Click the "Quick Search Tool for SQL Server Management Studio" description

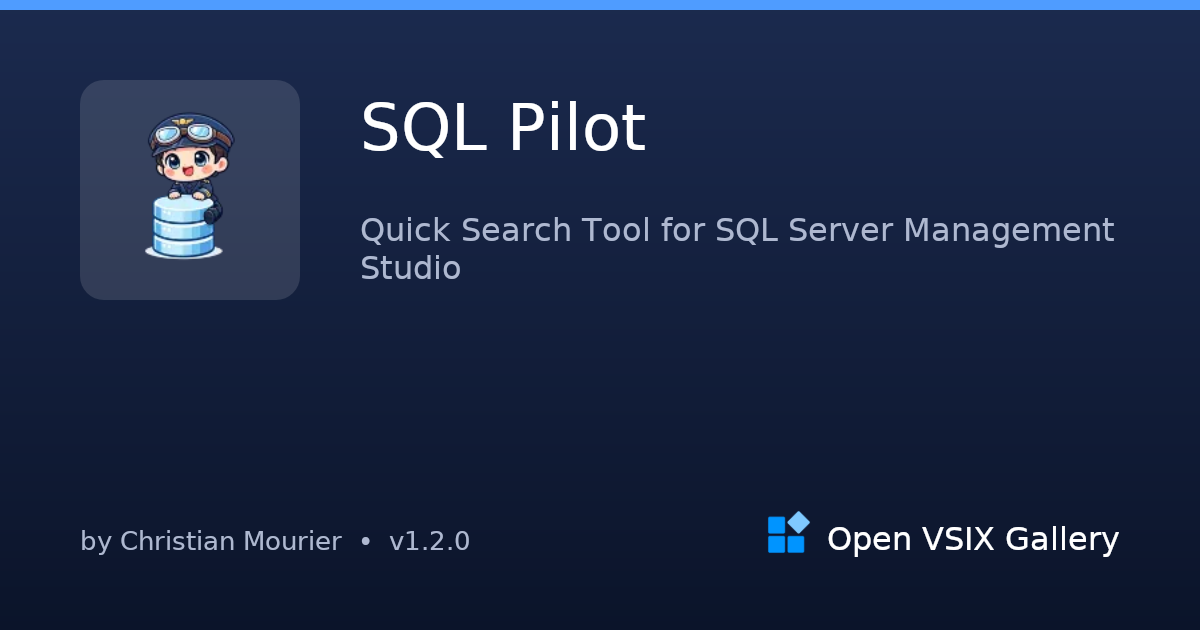coord(737,249)
